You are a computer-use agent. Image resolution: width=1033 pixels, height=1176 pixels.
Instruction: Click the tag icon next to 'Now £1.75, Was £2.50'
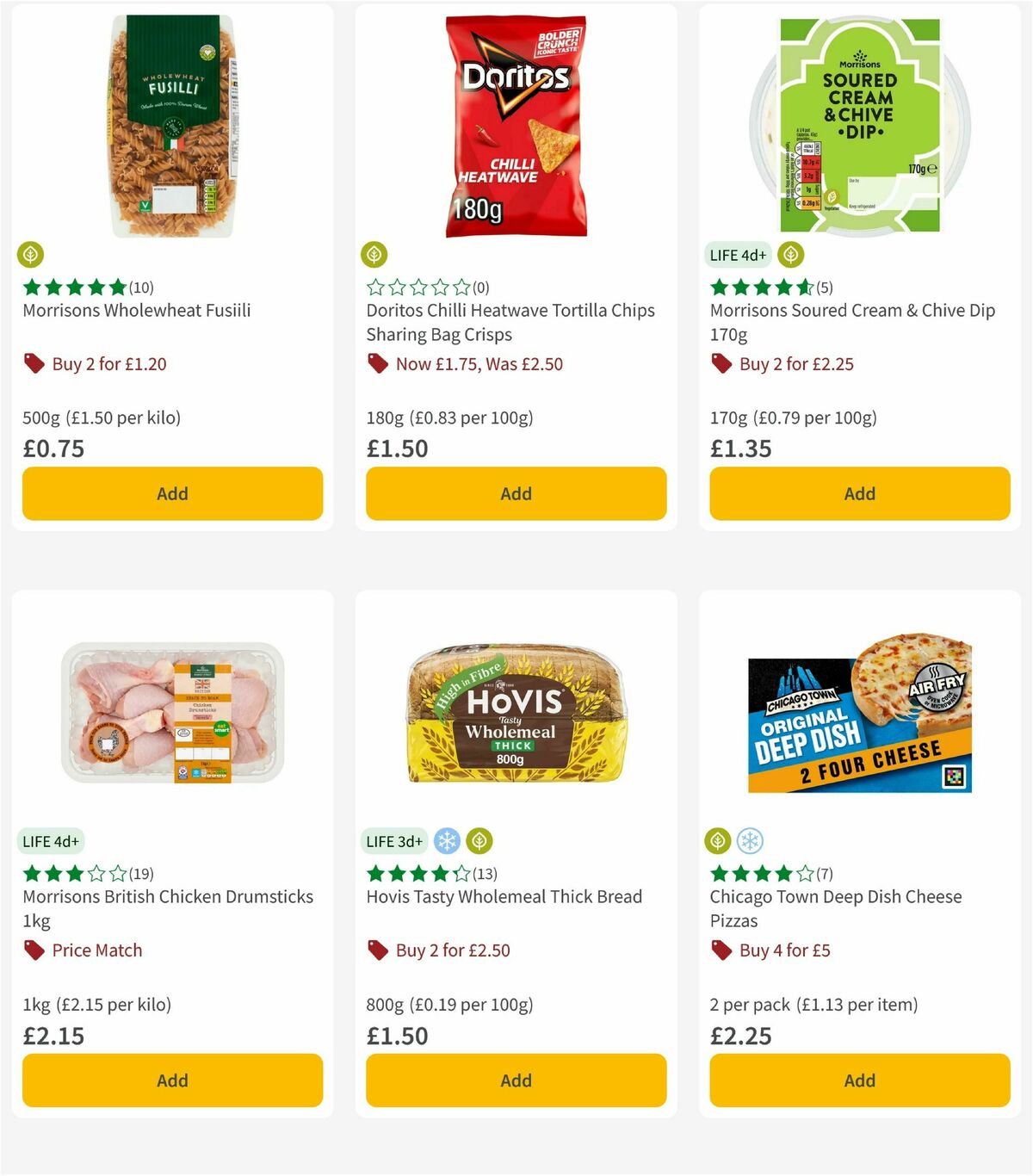[377, 364]
